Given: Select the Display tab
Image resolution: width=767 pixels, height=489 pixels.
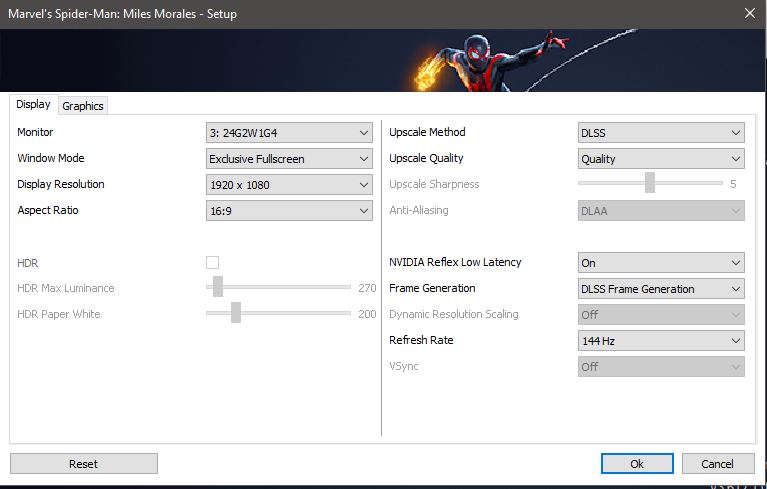Looking at the screenshot, I should pyautogui.click(x=33, y=104).
